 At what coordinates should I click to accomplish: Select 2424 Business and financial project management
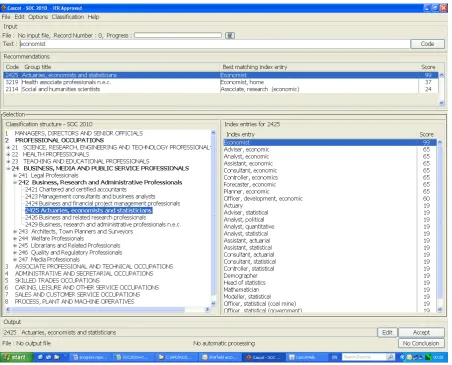(x=103, y=203)
